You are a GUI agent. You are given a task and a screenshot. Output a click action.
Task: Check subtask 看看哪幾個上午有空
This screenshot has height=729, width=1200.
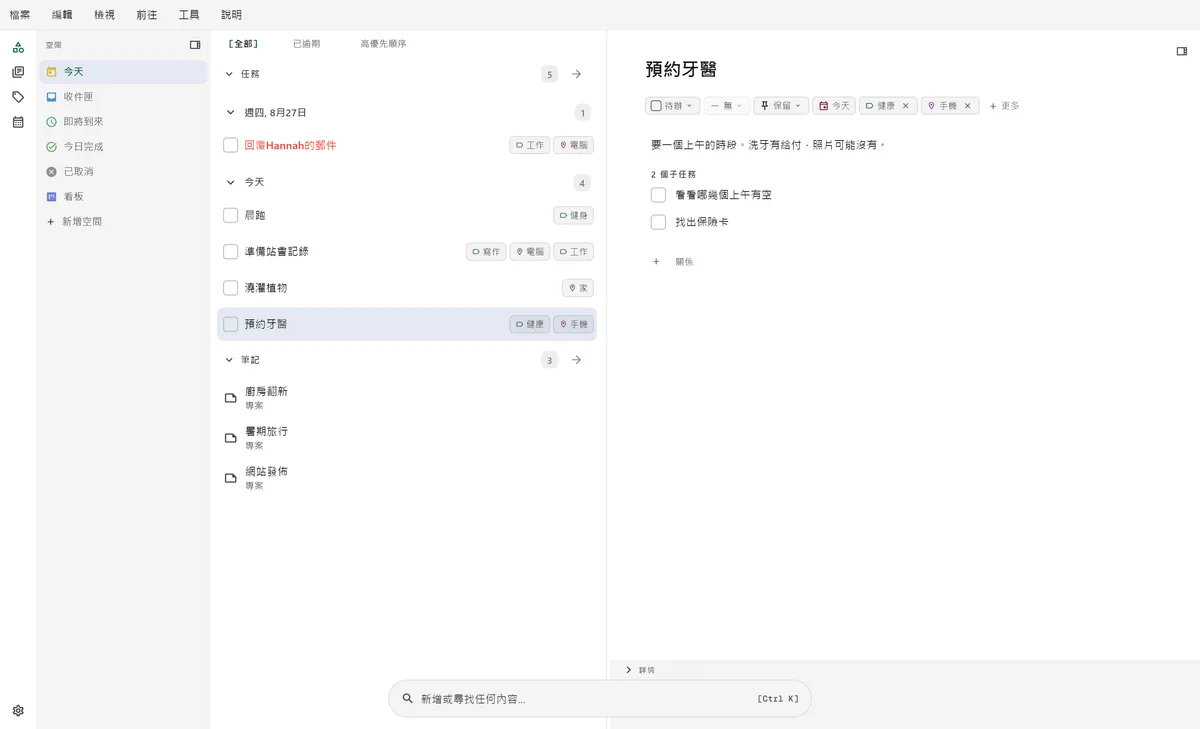click(658, 195)
